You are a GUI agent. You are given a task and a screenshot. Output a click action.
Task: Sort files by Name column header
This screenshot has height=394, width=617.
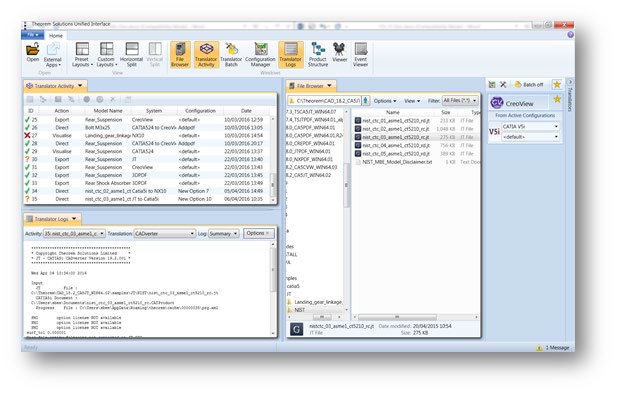(393, 112)
